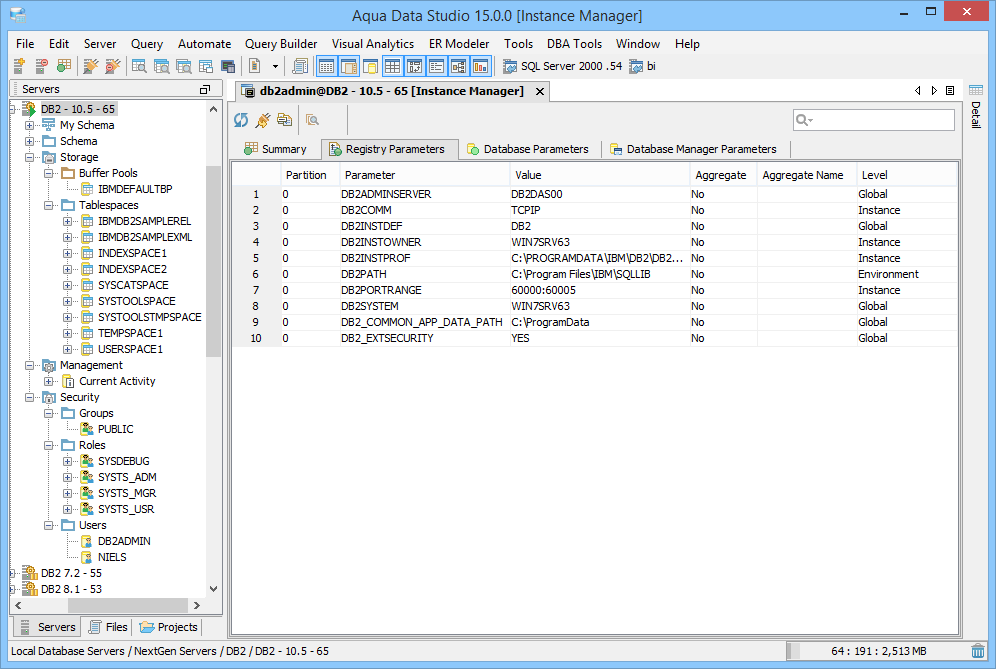This screenshot has height=669, width=996.
Task: Click the Disconnect plug icon with red mark
Action: tap(112, 65)
